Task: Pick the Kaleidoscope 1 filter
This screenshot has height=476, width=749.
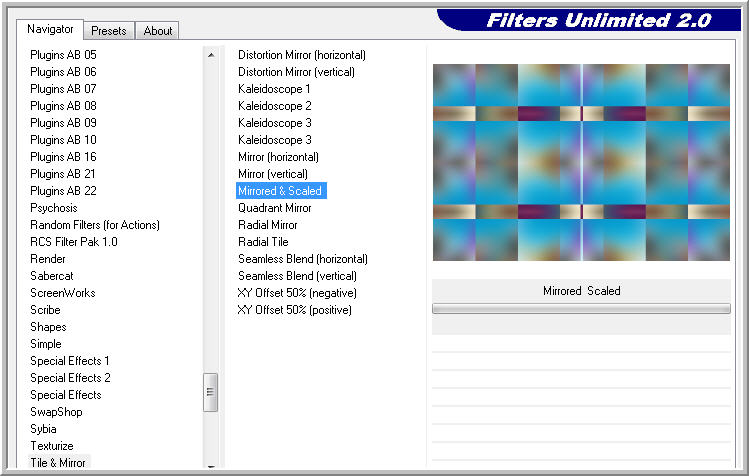Action: 274,89
